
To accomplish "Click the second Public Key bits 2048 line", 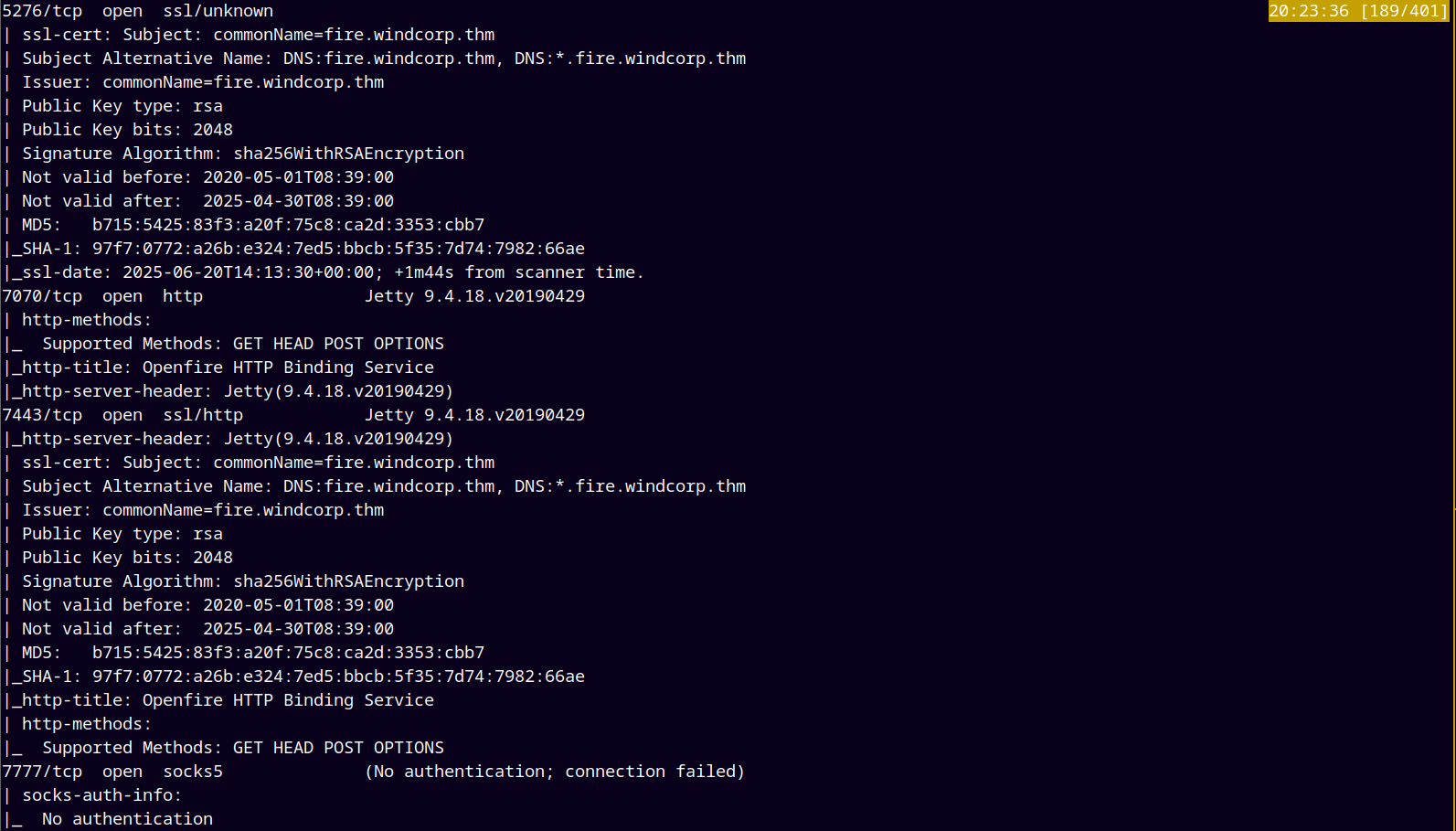I will (120, 558).
